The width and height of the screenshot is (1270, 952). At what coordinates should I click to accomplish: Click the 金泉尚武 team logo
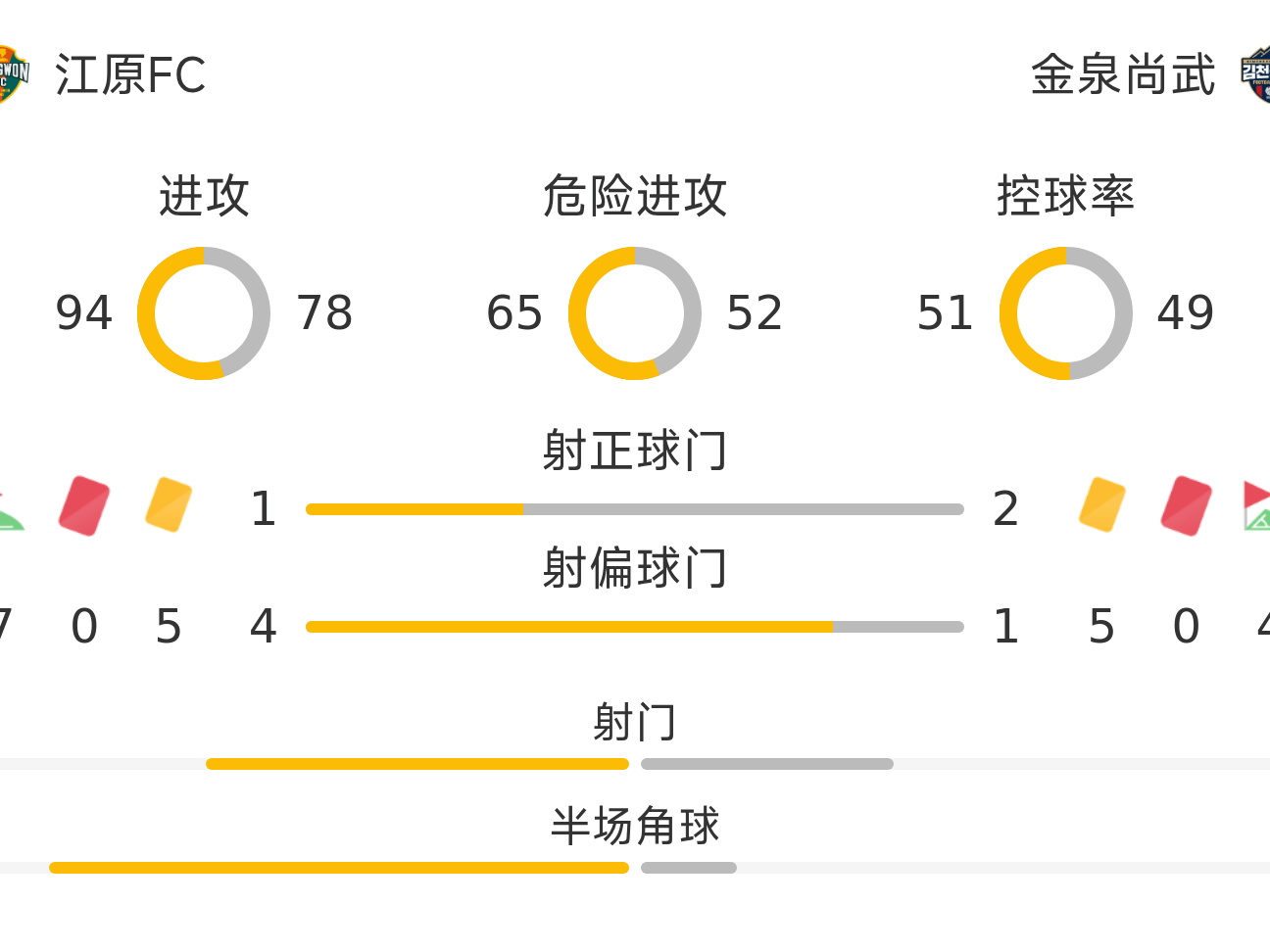coord(1256,74)
